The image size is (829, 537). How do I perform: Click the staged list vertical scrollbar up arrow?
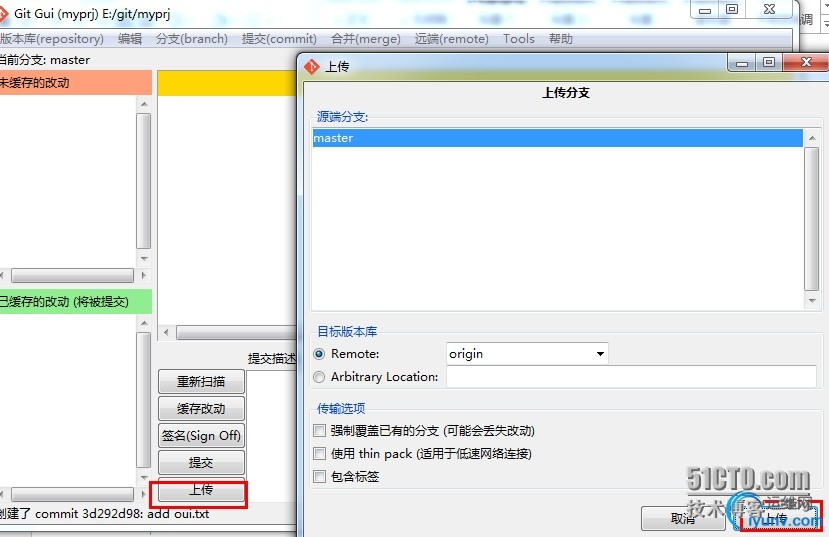(x=144, y=323)
